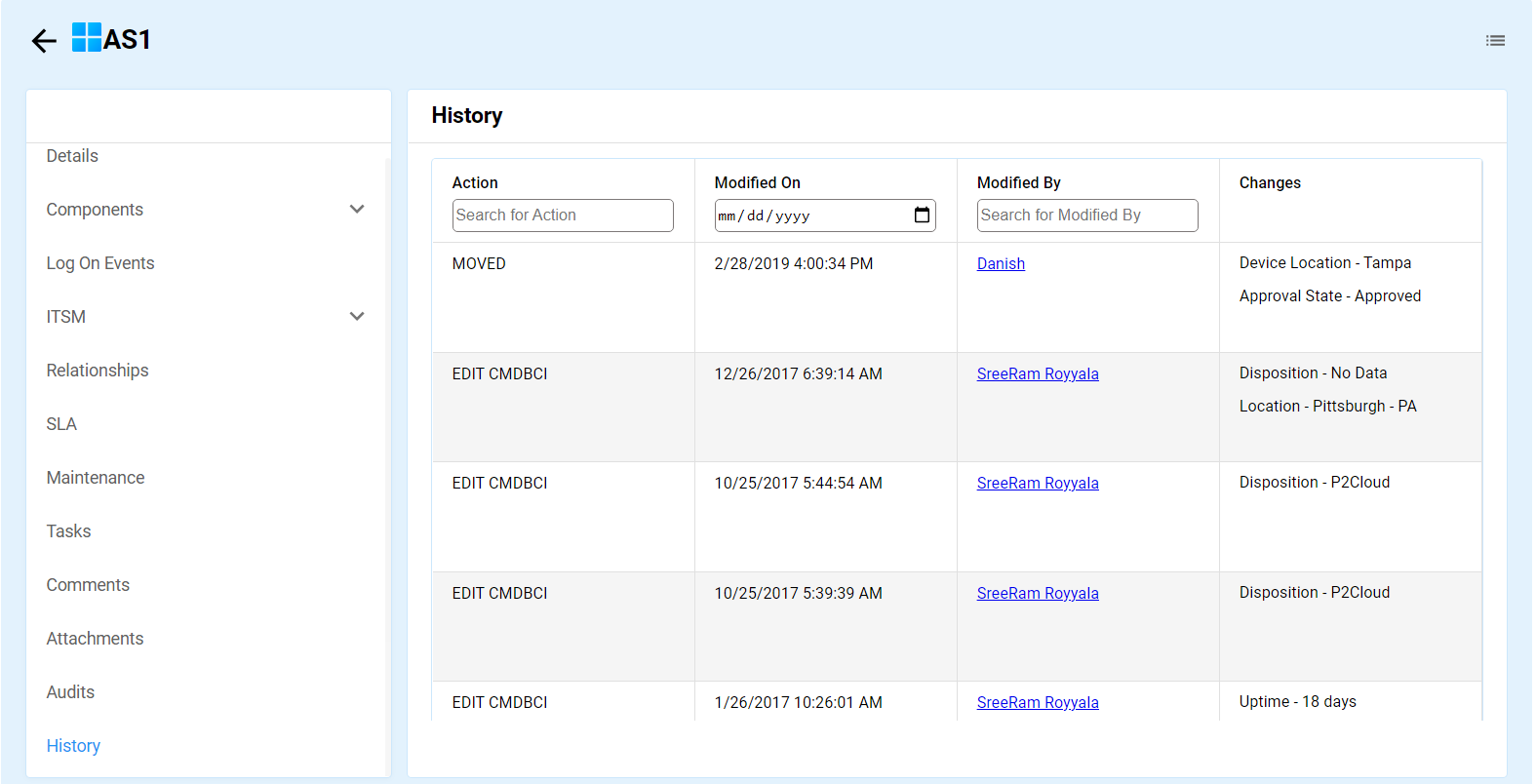Open the Attachments section

[95, 639]
